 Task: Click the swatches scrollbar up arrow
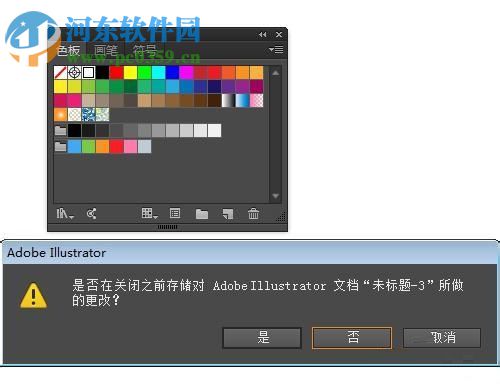[x=276, y=73]
